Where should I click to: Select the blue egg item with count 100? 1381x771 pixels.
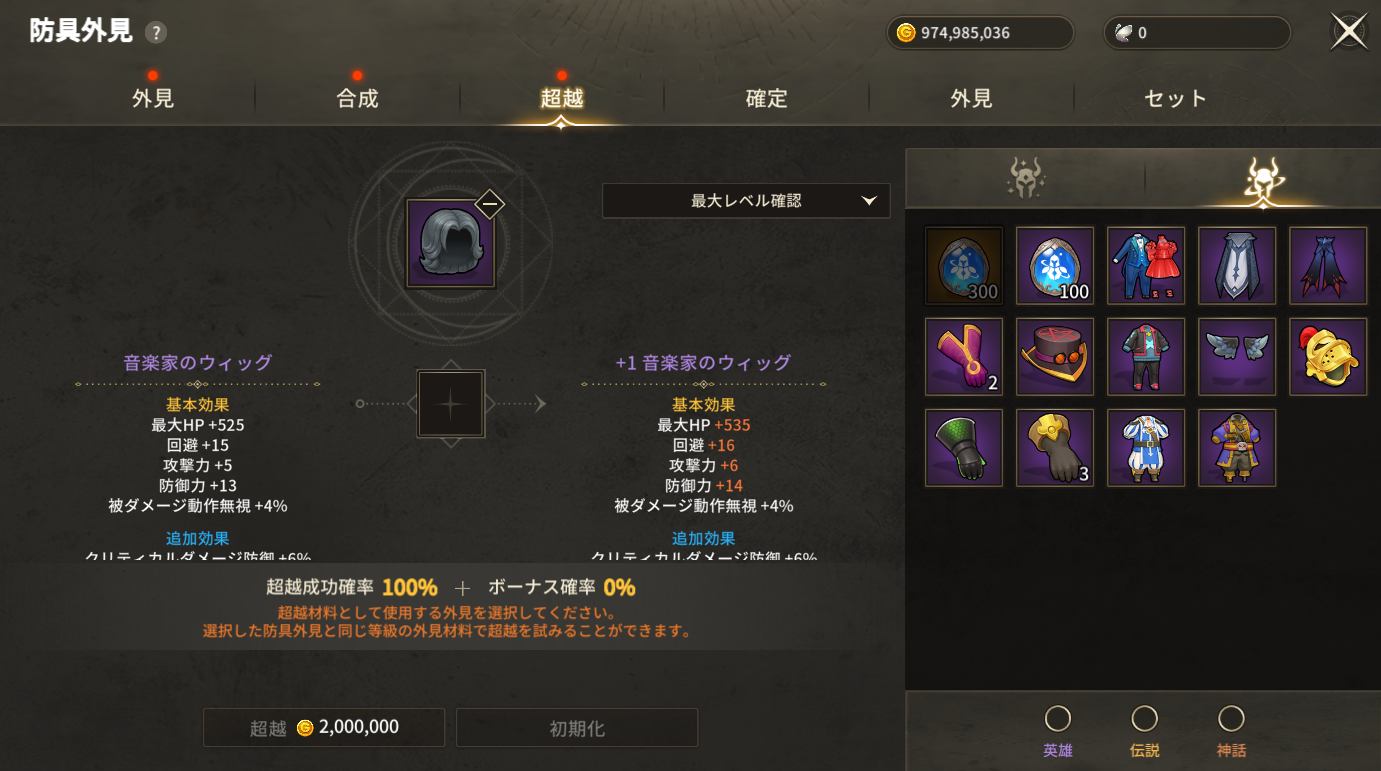[x=1055, y=265]
